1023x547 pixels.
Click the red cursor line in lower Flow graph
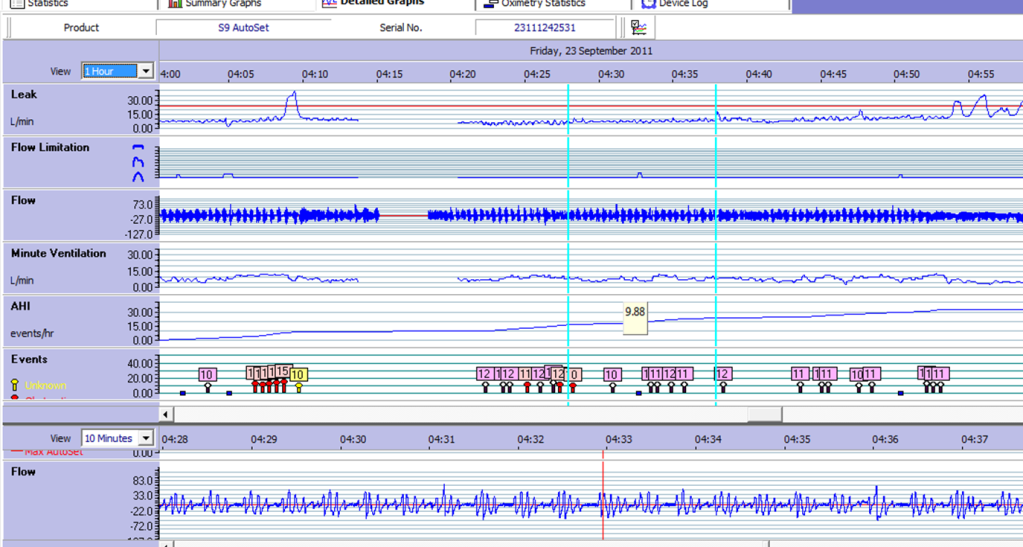603,499
